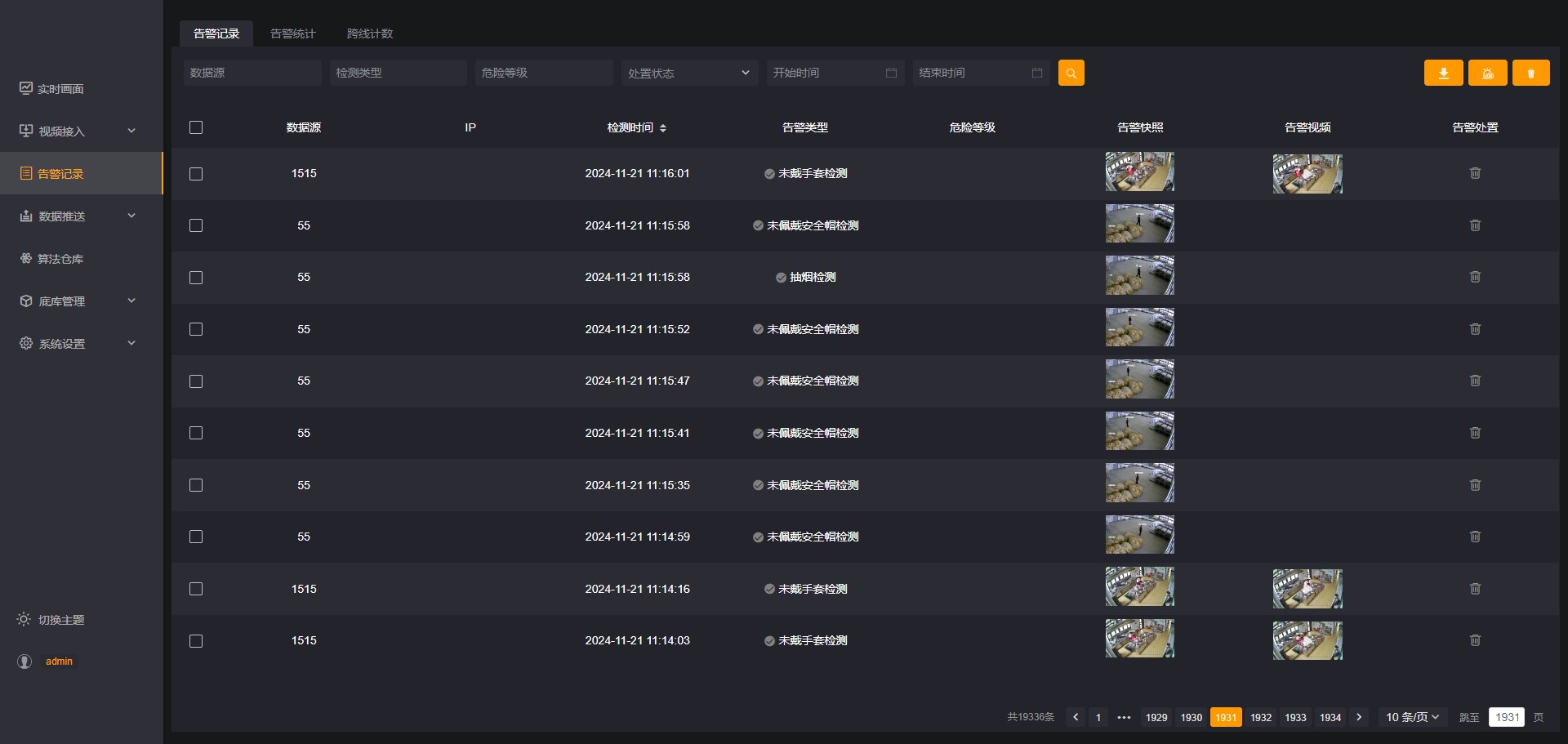Viewport: 1568px width, 744px height.
Task: Switch to the 告警统计 tab
Action: (x=292, y=33)
